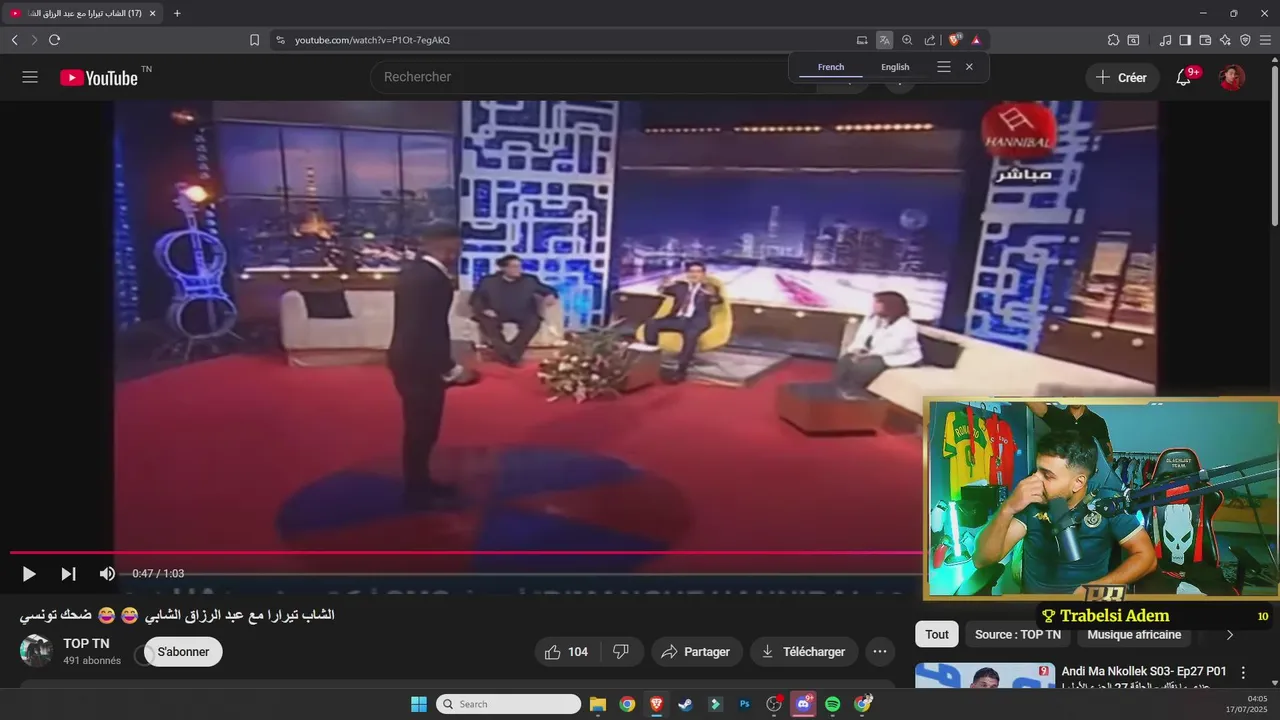Close the translate popup
Viewport: 1280px width, 720px height.
pyautogui.click(x=969, y=67)
